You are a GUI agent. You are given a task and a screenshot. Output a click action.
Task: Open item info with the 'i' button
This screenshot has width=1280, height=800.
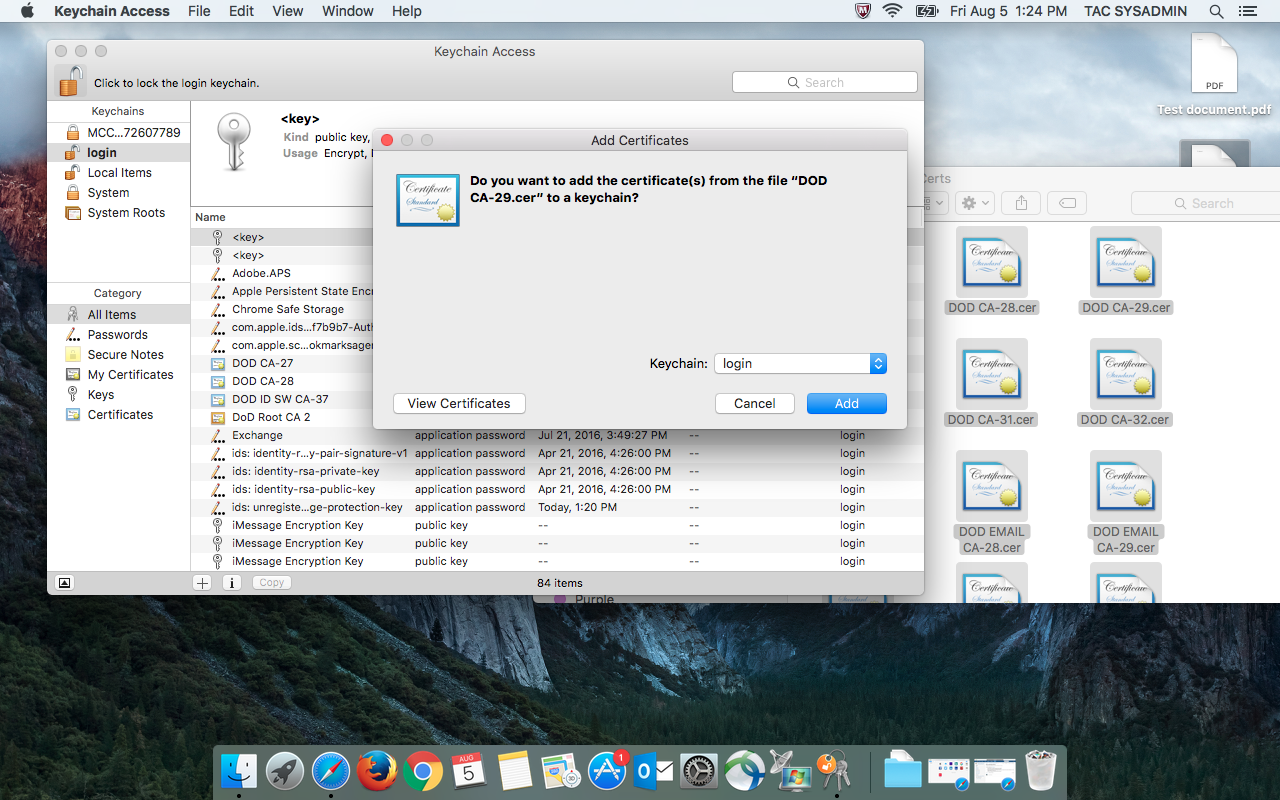[x=232, y=583]
